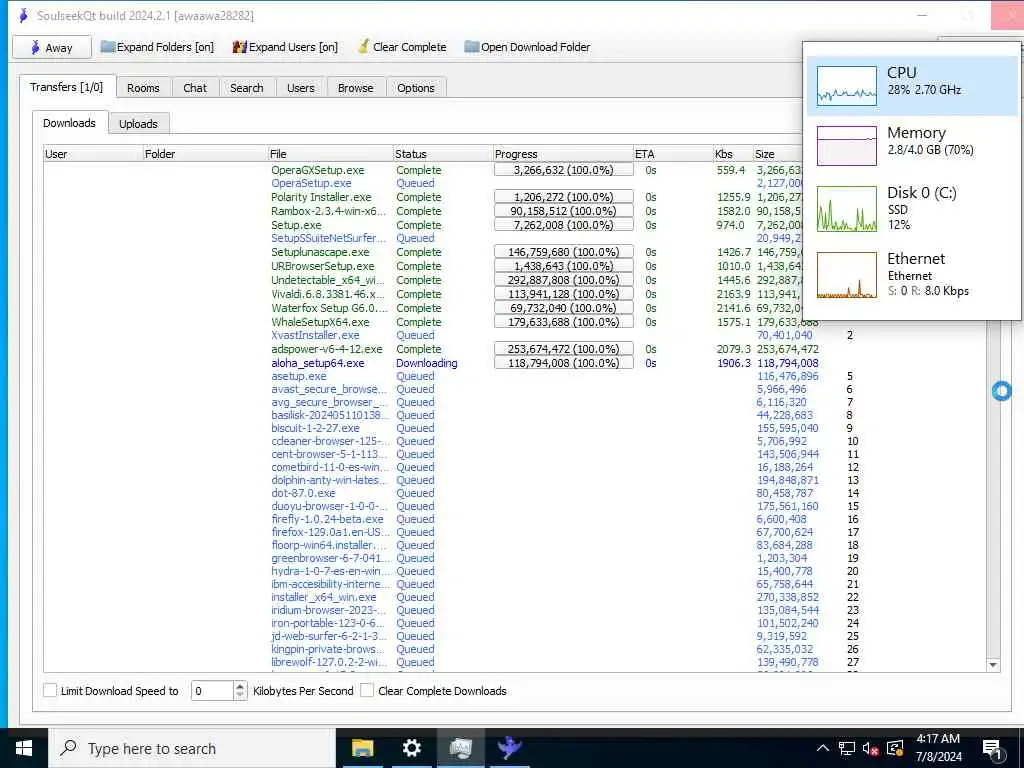
Task: Toggle the Away status button
Action: pos(51,48)
